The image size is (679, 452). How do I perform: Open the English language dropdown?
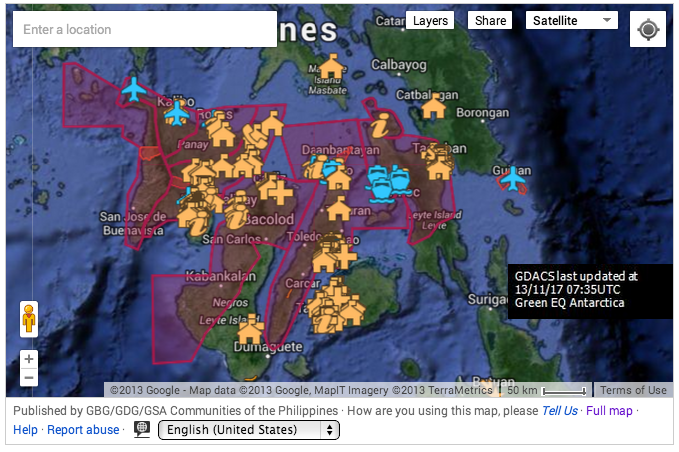[249, 430]
